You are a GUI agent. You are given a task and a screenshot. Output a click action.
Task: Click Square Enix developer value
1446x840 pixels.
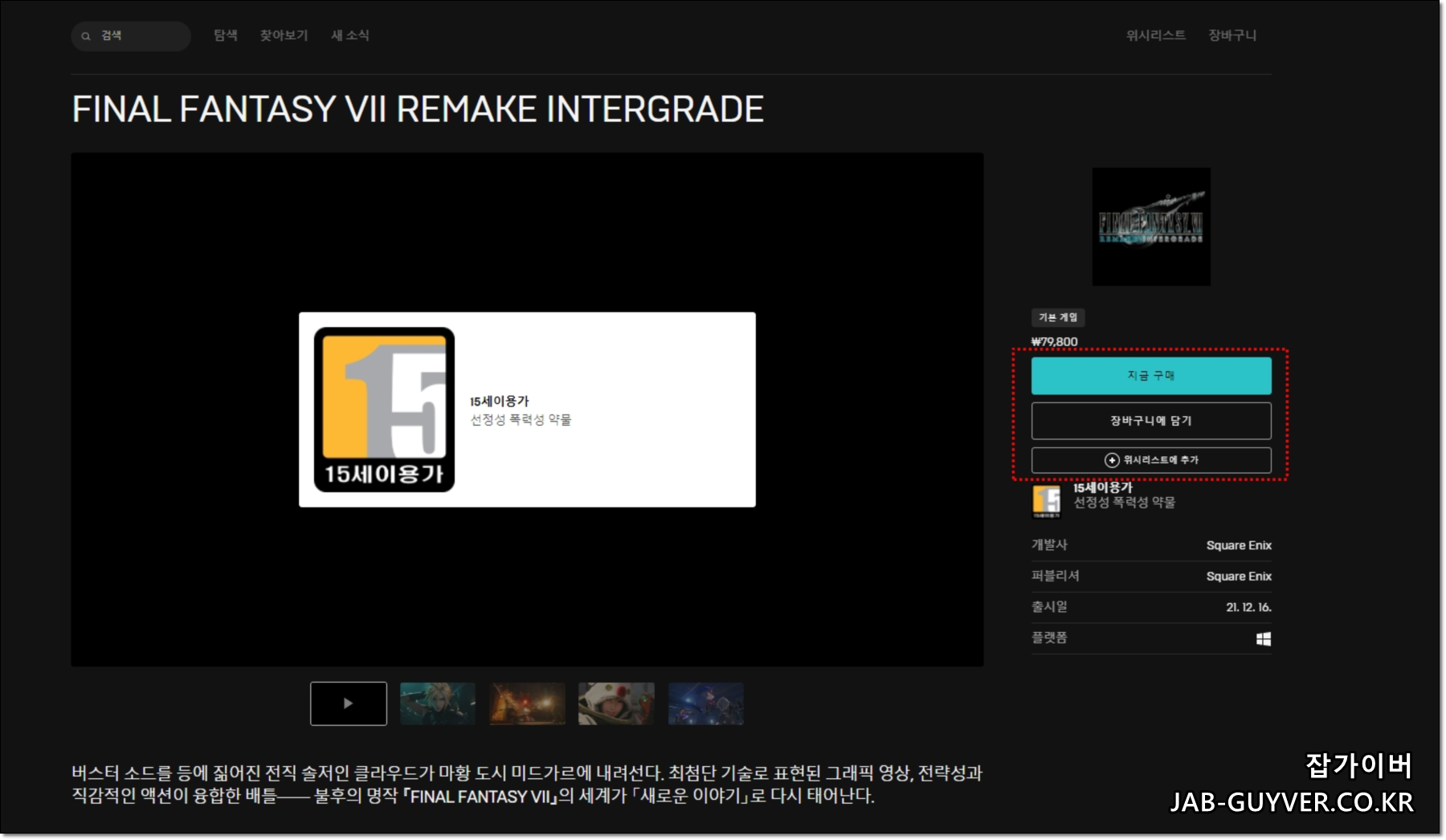1239,545
